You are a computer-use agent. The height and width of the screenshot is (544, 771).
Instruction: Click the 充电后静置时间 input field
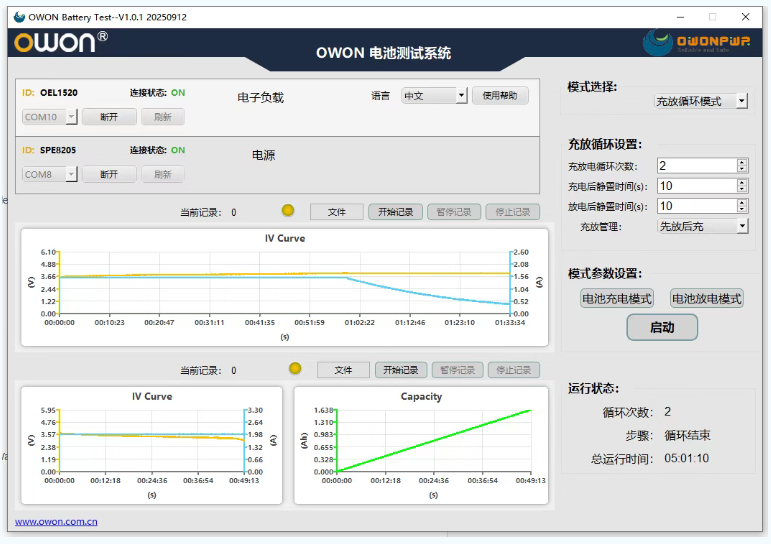click(694, 186)
